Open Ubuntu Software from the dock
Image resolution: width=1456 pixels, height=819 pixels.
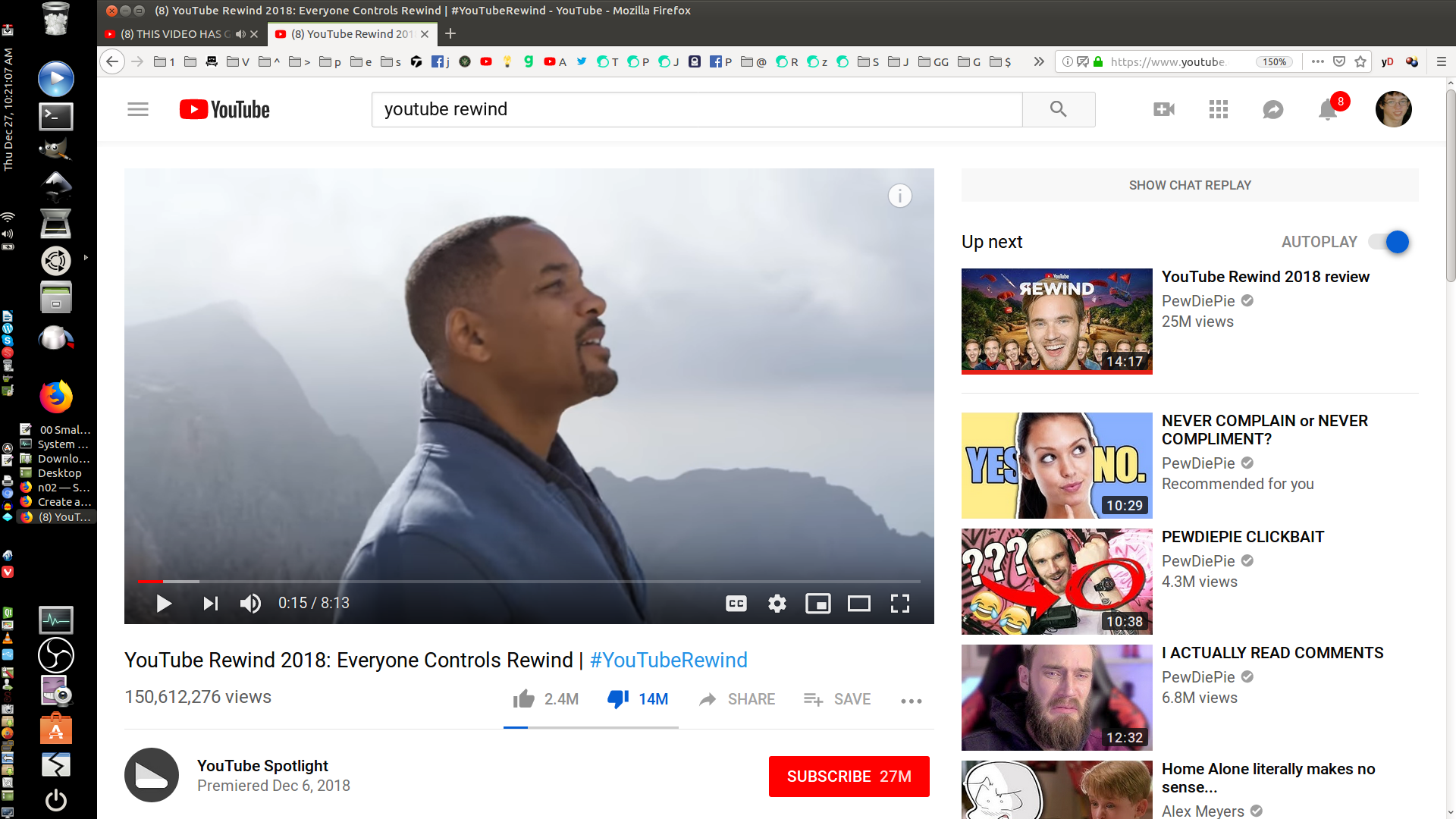pyautogui.click(x=56, y=729)
